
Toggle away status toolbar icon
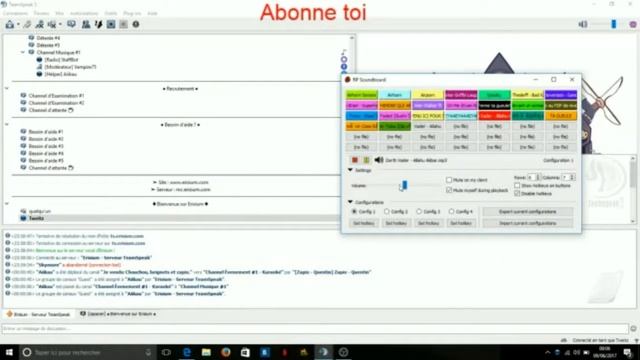coord(40,24)
